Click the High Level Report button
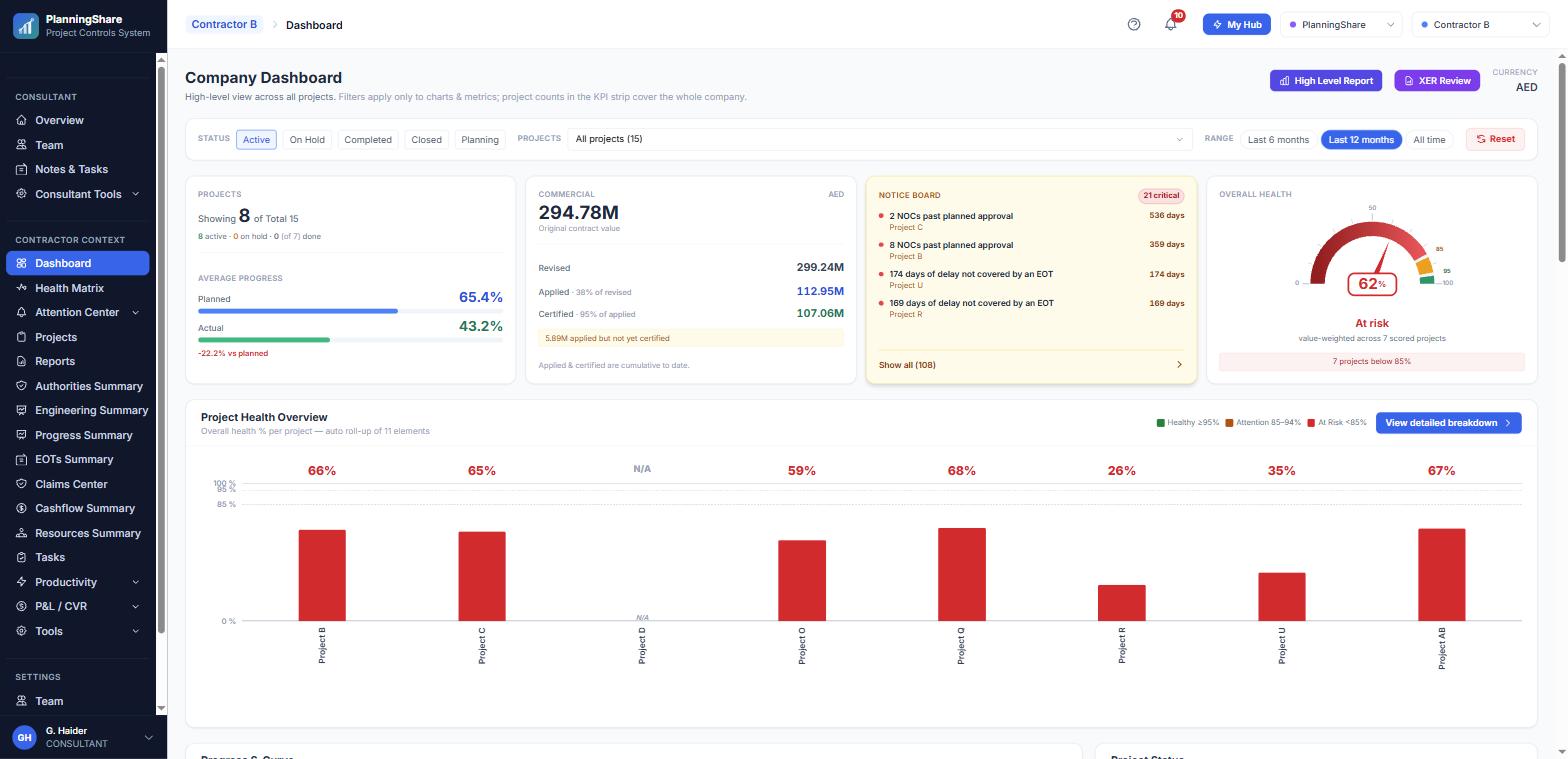Viewport: 1568px width, 759px height. tap(1326, 81)
